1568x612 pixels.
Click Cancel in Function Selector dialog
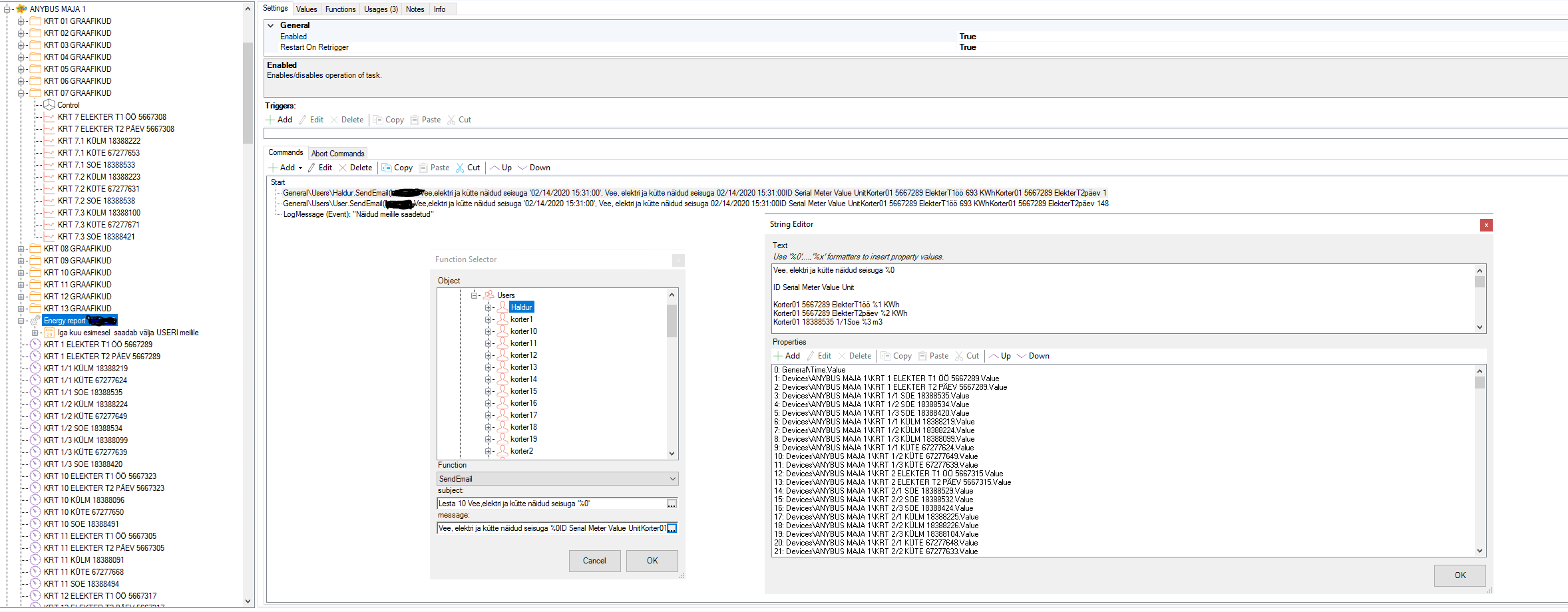click(594, 561)
